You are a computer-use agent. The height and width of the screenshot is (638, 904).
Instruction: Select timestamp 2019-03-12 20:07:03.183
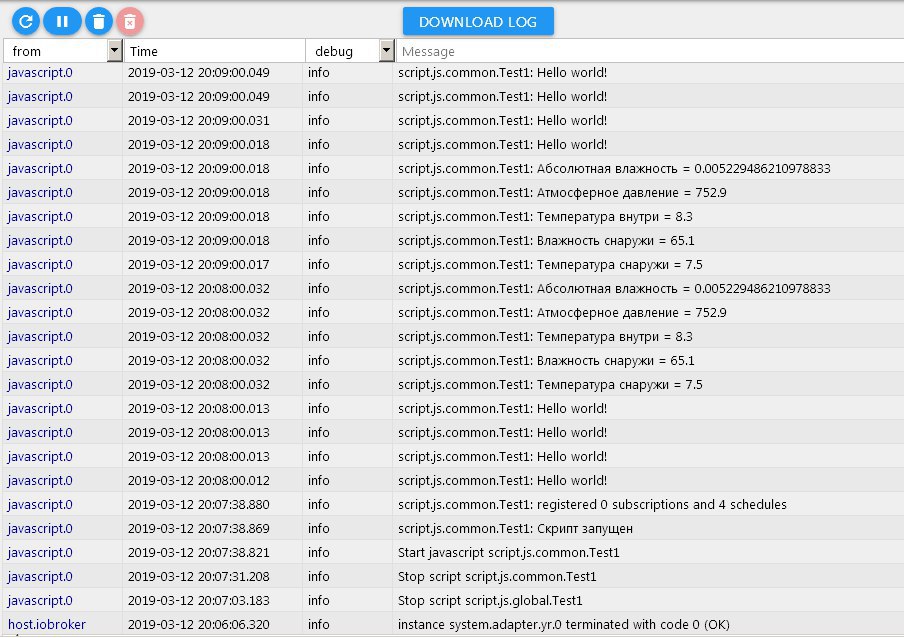pyautogui.click(x=198, y=601)
